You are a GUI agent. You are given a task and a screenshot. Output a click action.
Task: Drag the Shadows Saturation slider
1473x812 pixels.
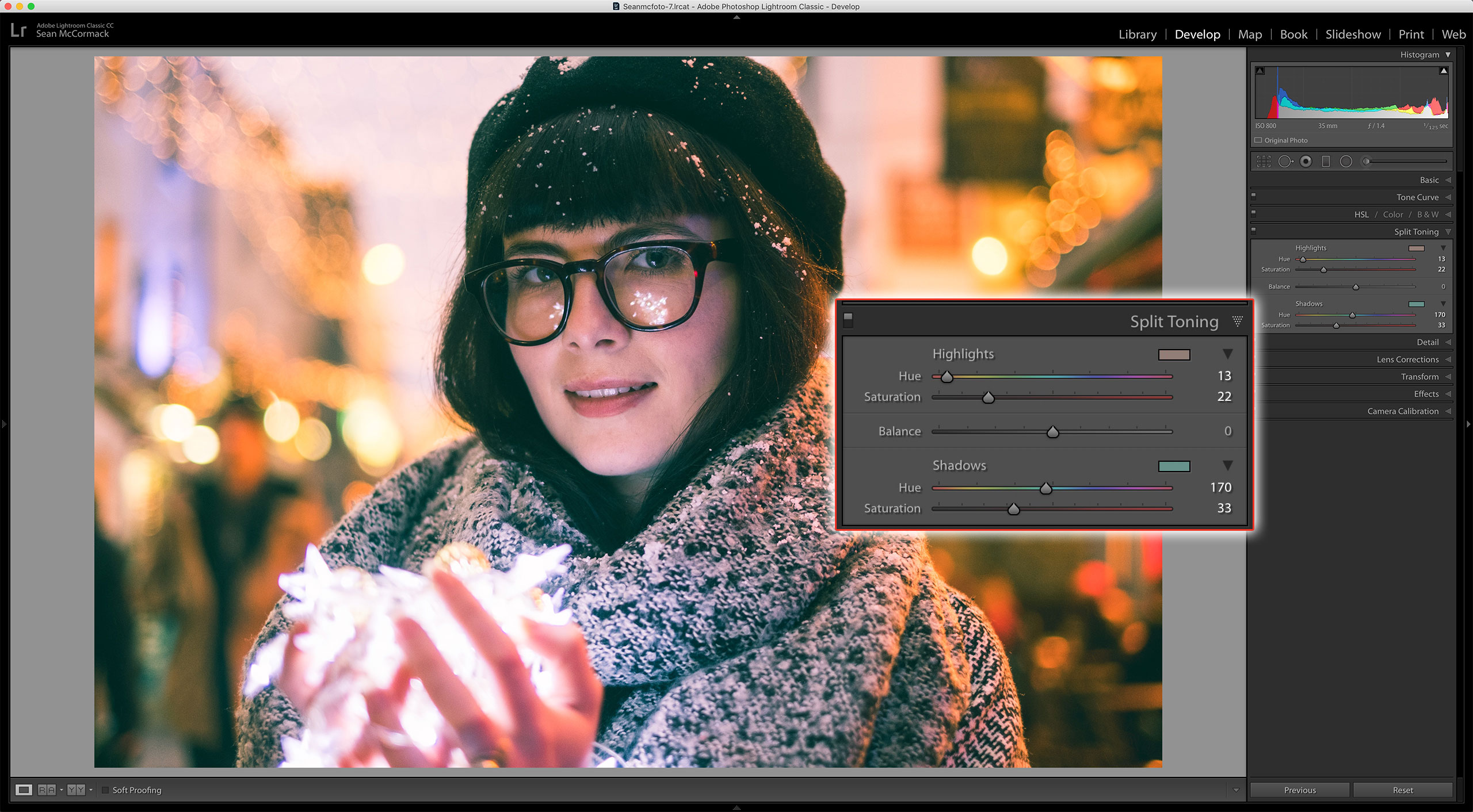[1013, 509]
